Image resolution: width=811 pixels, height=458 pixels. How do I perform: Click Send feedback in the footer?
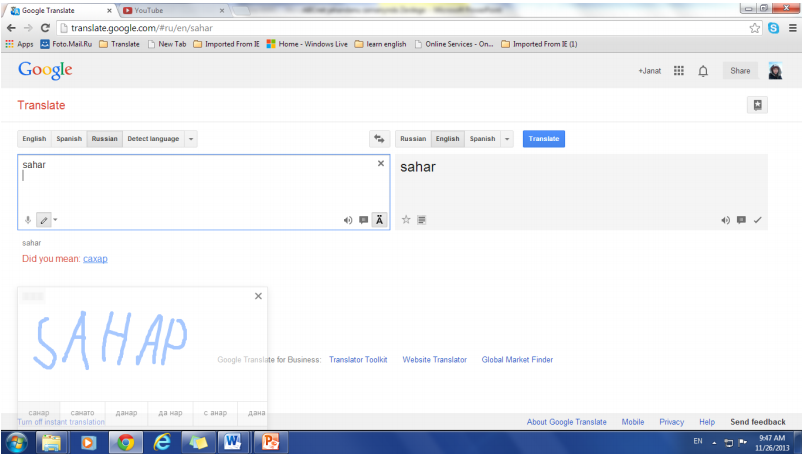point(758,422)
